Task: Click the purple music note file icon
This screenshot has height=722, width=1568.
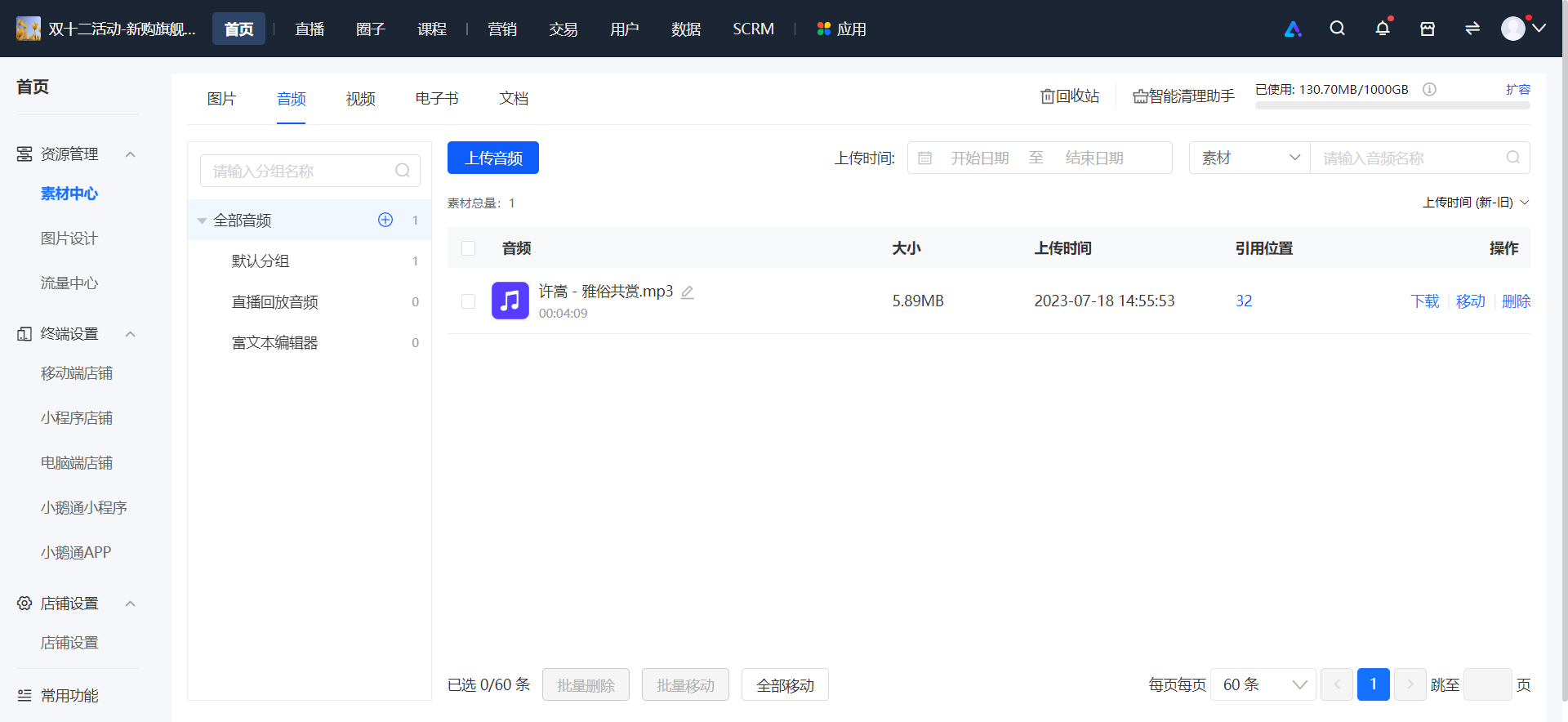Action: pos(510,301)
